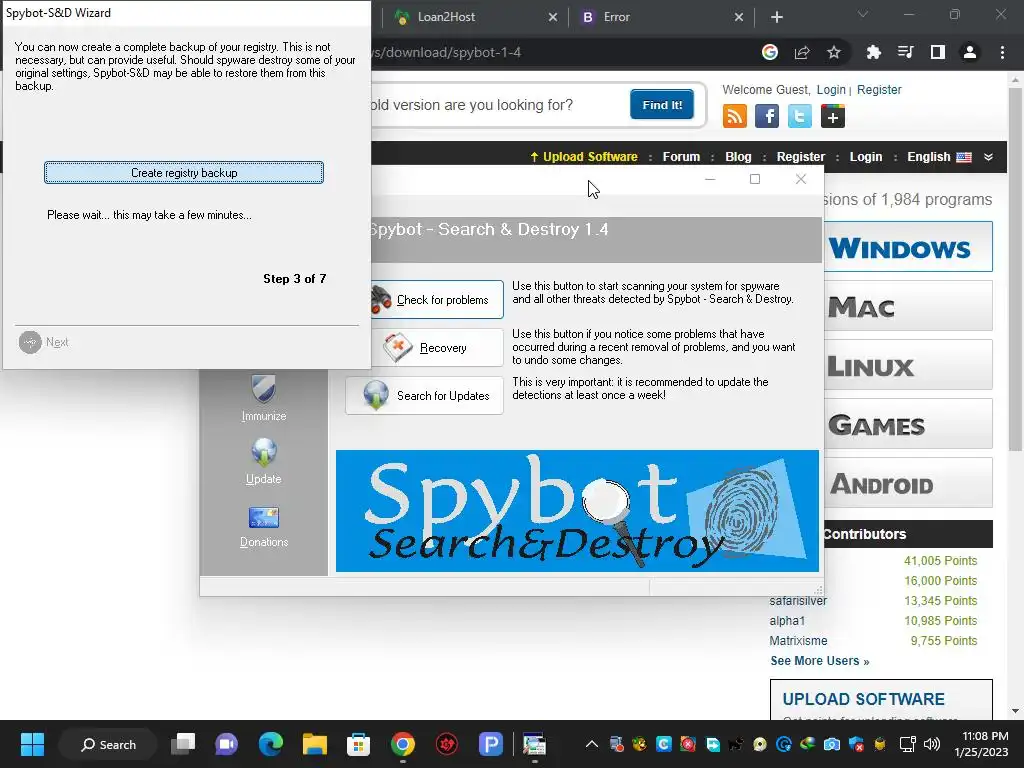
Task: Open contributor alpha1 profile
Action: 787,620
